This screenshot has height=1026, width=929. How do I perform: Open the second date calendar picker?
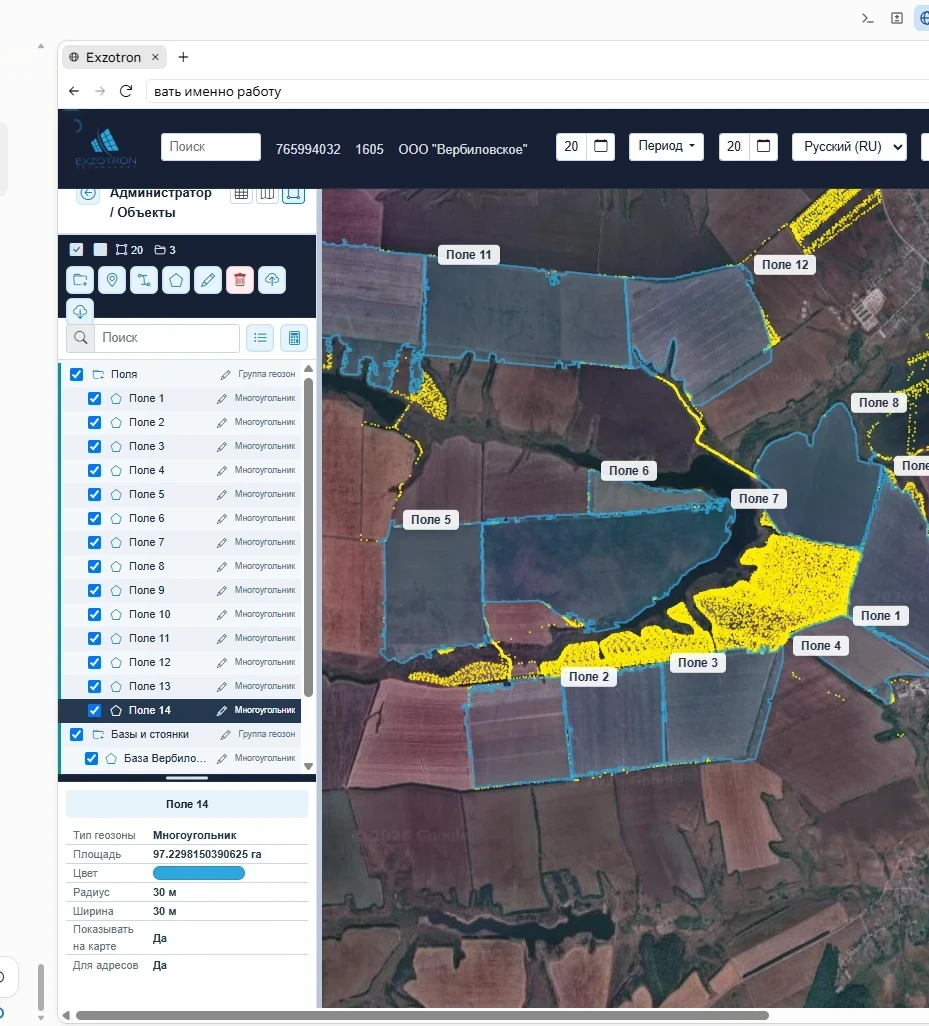pos(763,146)
